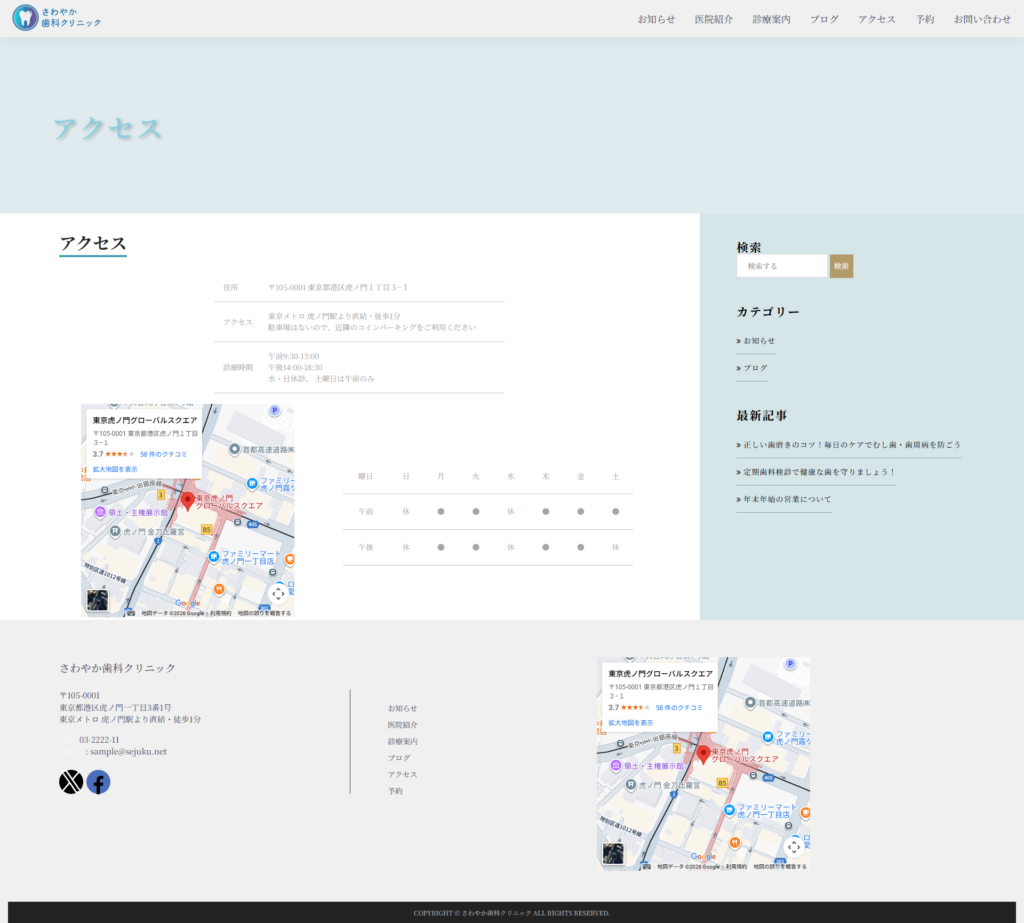Open 医院紹介 in the top navigation

[x=714, y=19]
